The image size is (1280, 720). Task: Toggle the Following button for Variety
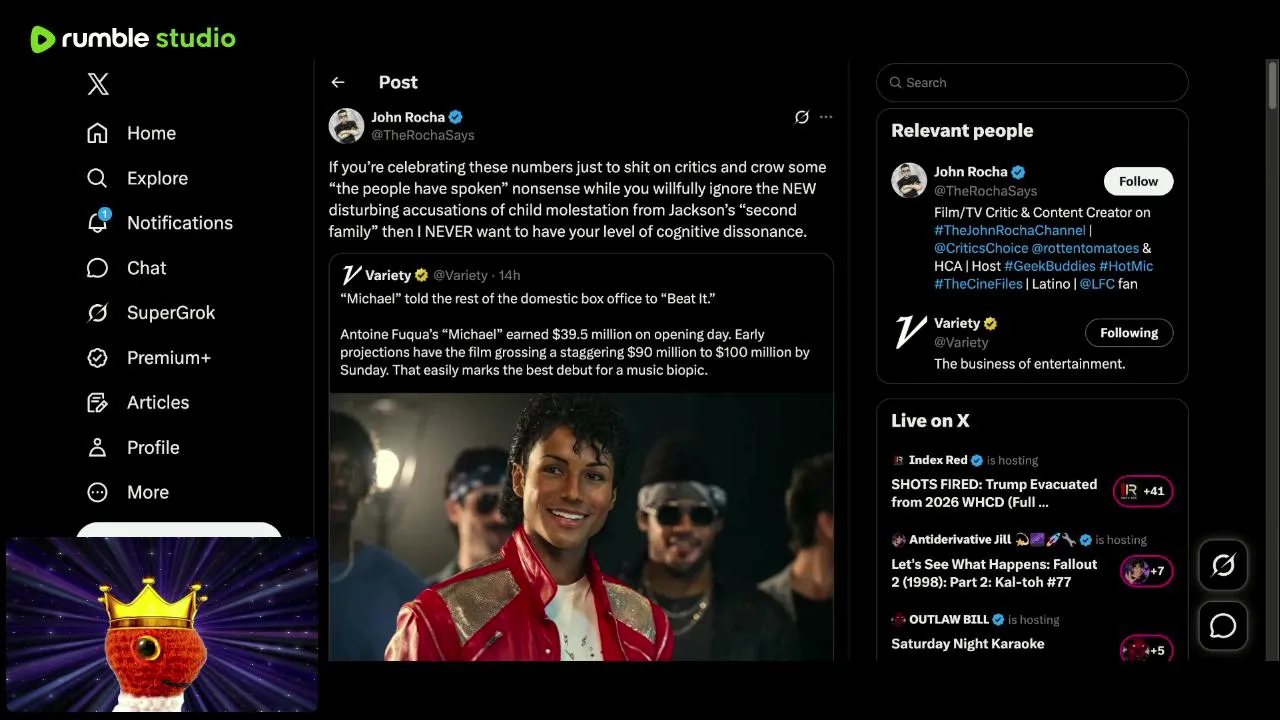coord(1129,333)
